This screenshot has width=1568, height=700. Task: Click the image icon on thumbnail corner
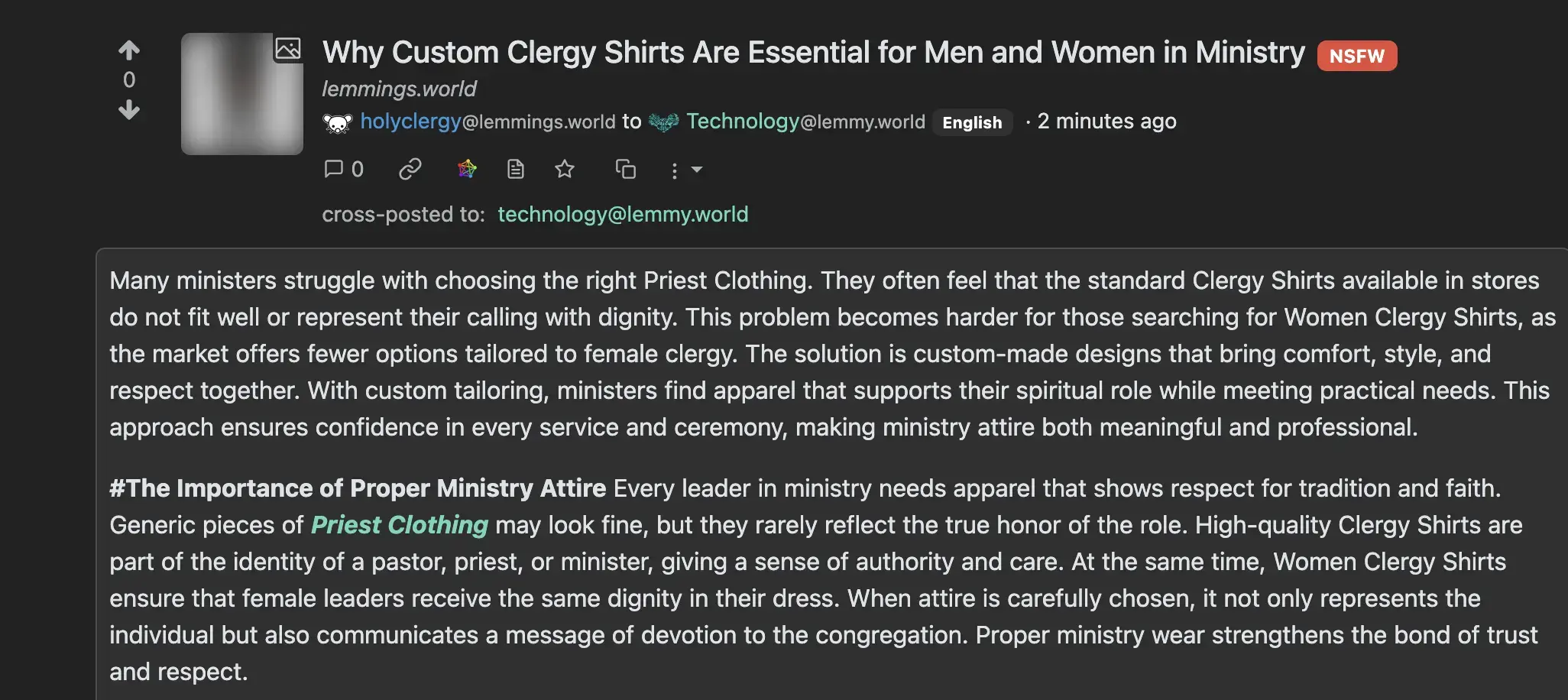click(x=288, y=49)
